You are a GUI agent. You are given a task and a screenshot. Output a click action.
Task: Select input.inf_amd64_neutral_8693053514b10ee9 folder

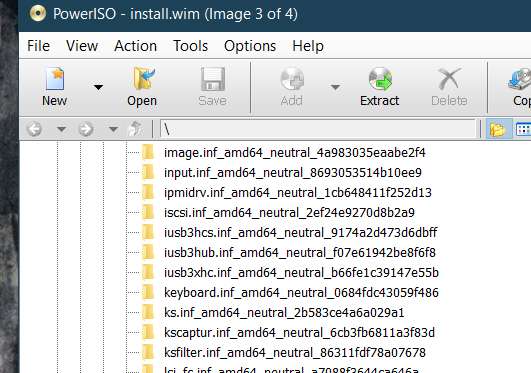click(293, 173)
